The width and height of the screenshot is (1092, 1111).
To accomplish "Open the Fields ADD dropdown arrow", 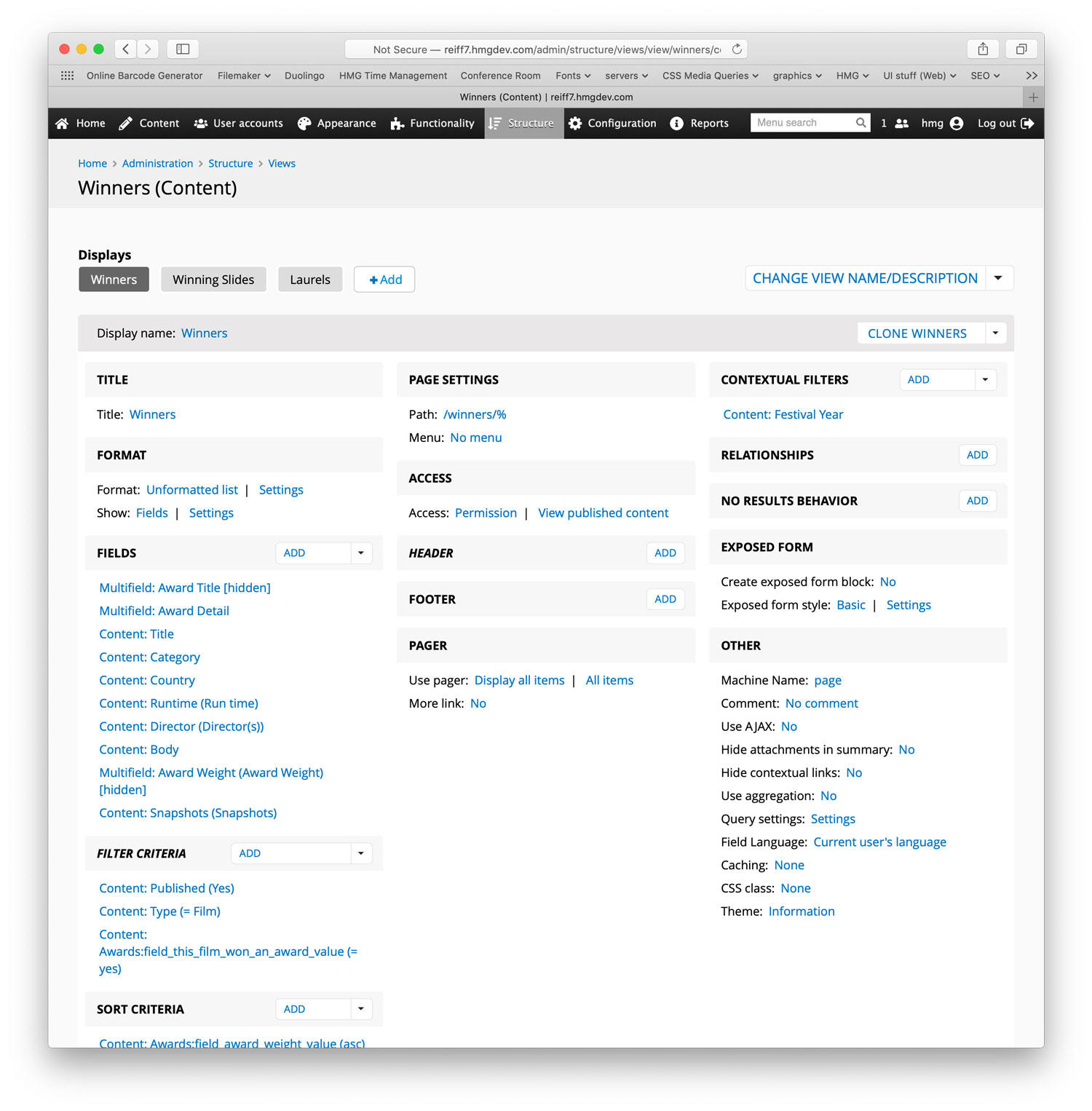I will point(360,553).
